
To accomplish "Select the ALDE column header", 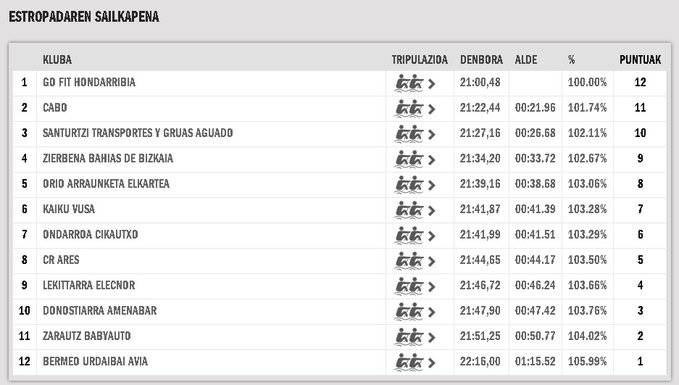I will click(526, 59).
